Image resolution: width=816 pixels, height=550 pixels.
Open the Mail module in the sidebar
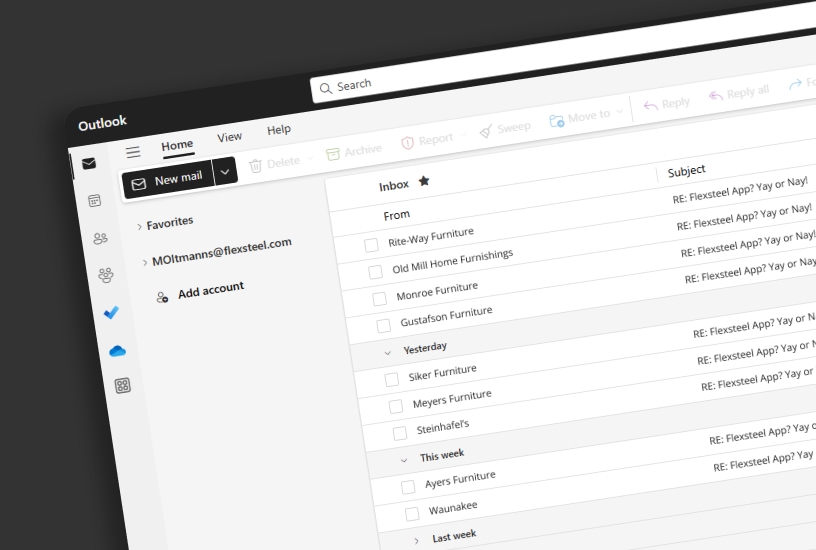click(x=89, y=163)
